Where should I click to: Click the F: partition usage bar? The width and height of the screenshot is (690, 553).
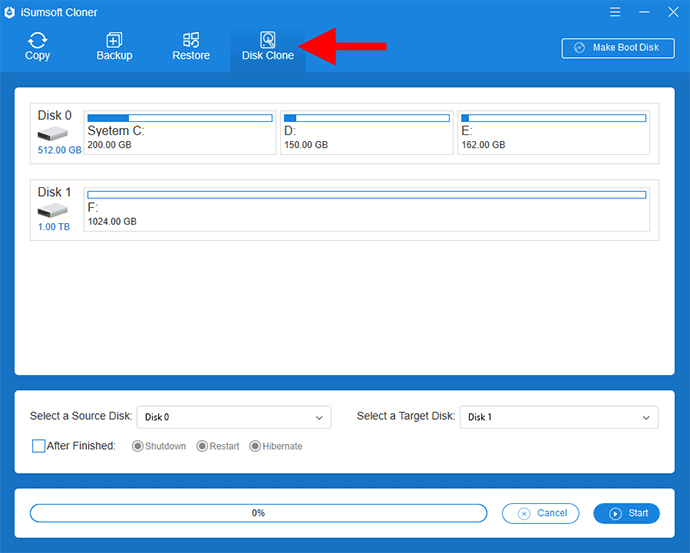point(367,195)
